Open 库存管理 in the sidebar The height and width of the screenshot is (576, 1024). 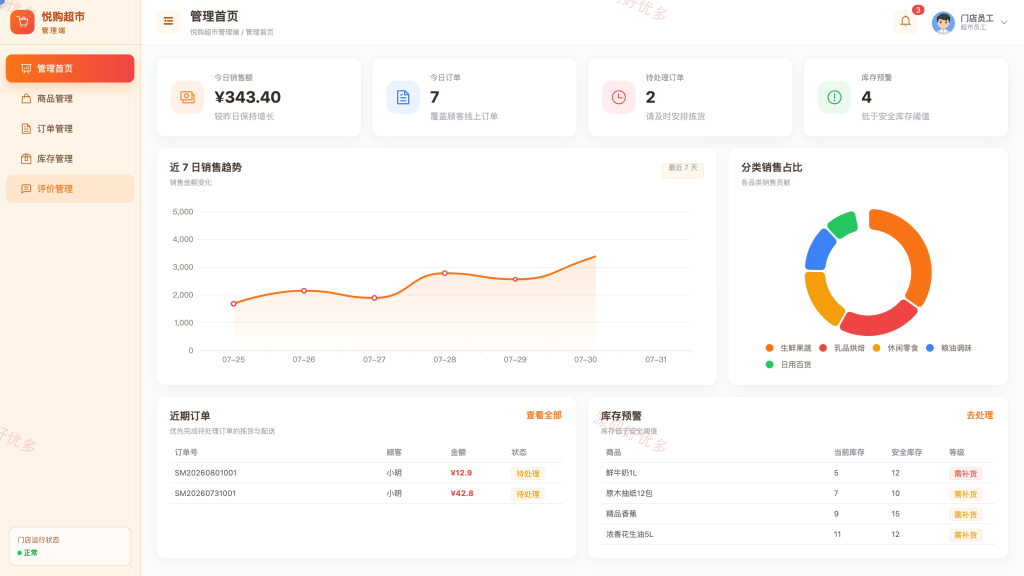coord(70,159)
